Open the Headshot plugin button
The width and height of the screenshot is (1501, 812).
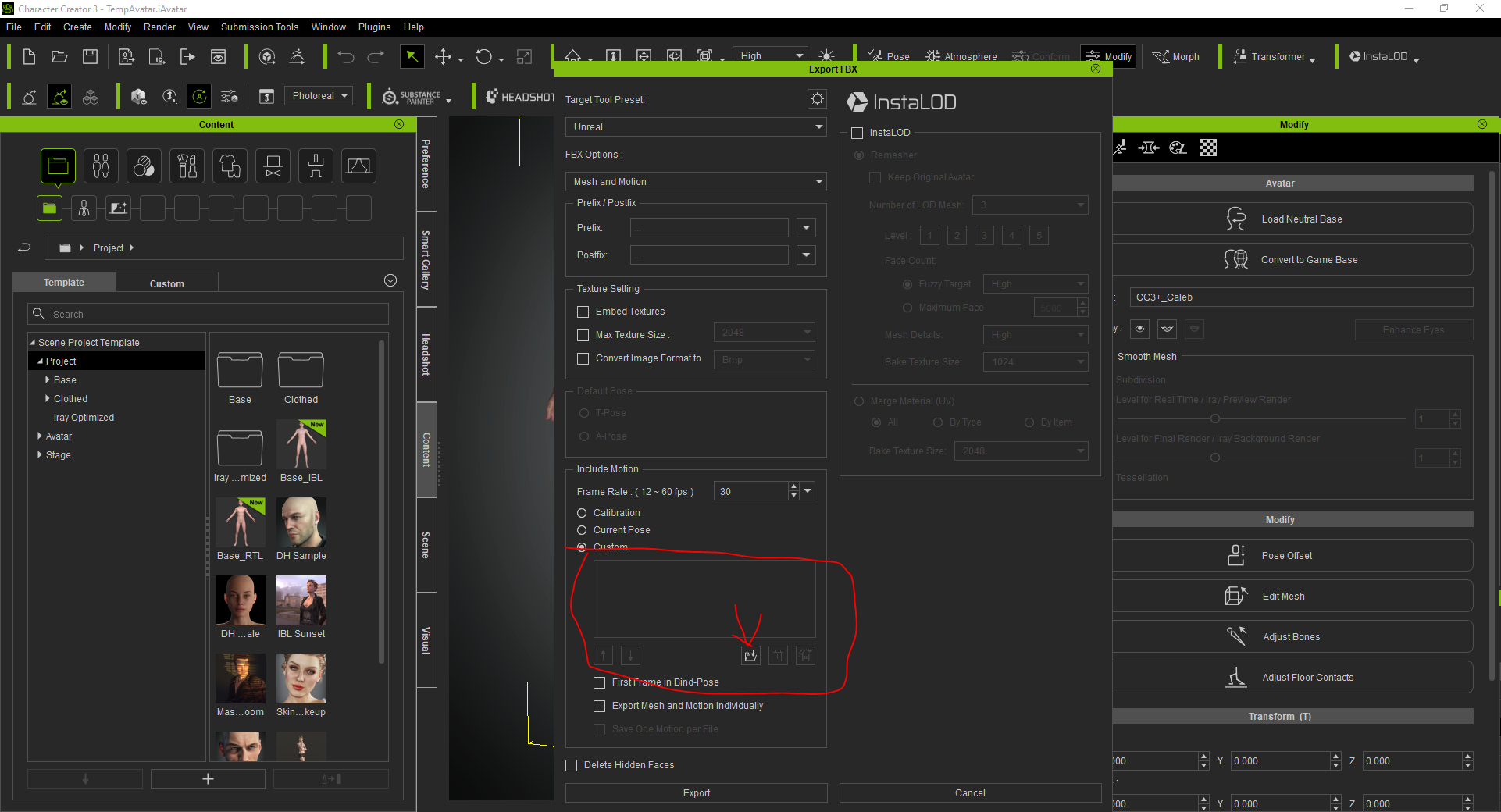(x=519, y=97)
